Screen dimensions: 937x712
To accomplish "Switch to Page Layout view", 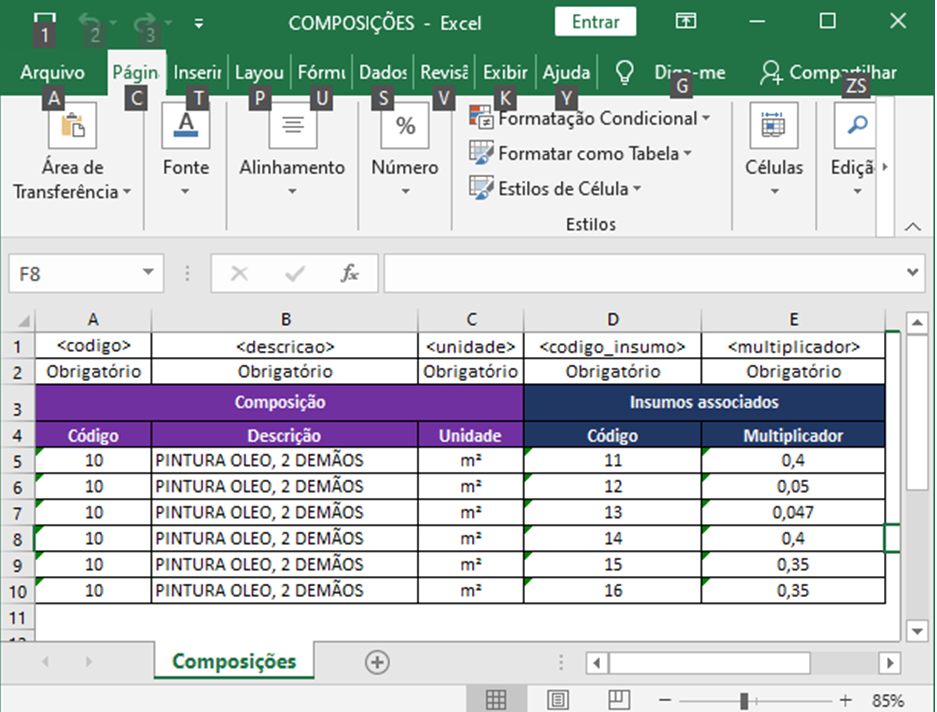I will 558,699.
